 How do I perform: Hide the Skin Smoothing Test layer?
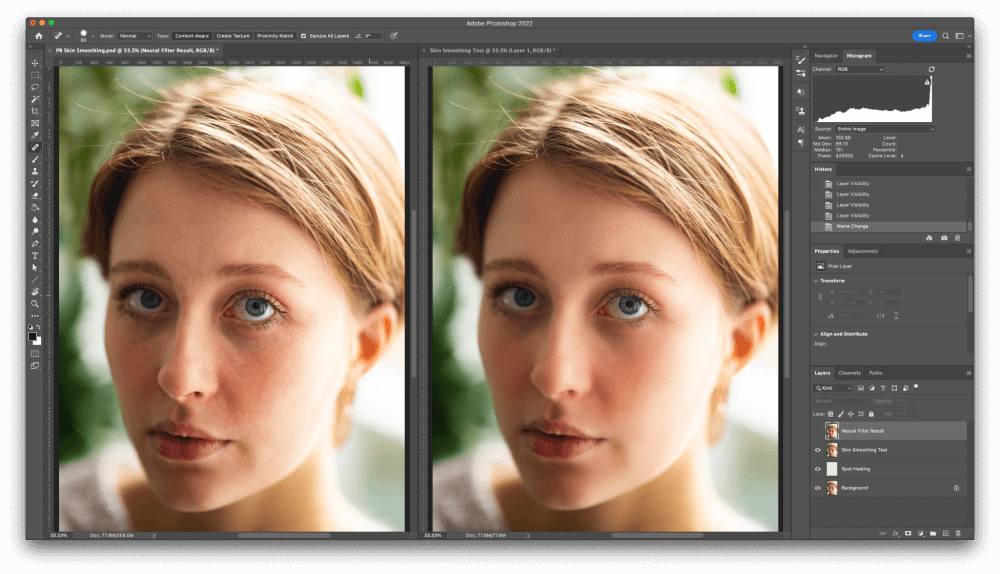(x=819, y=450)
